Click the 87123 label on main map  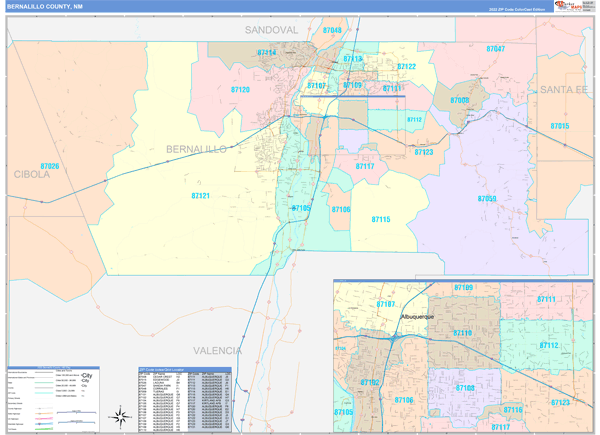(x=424, y=153)
